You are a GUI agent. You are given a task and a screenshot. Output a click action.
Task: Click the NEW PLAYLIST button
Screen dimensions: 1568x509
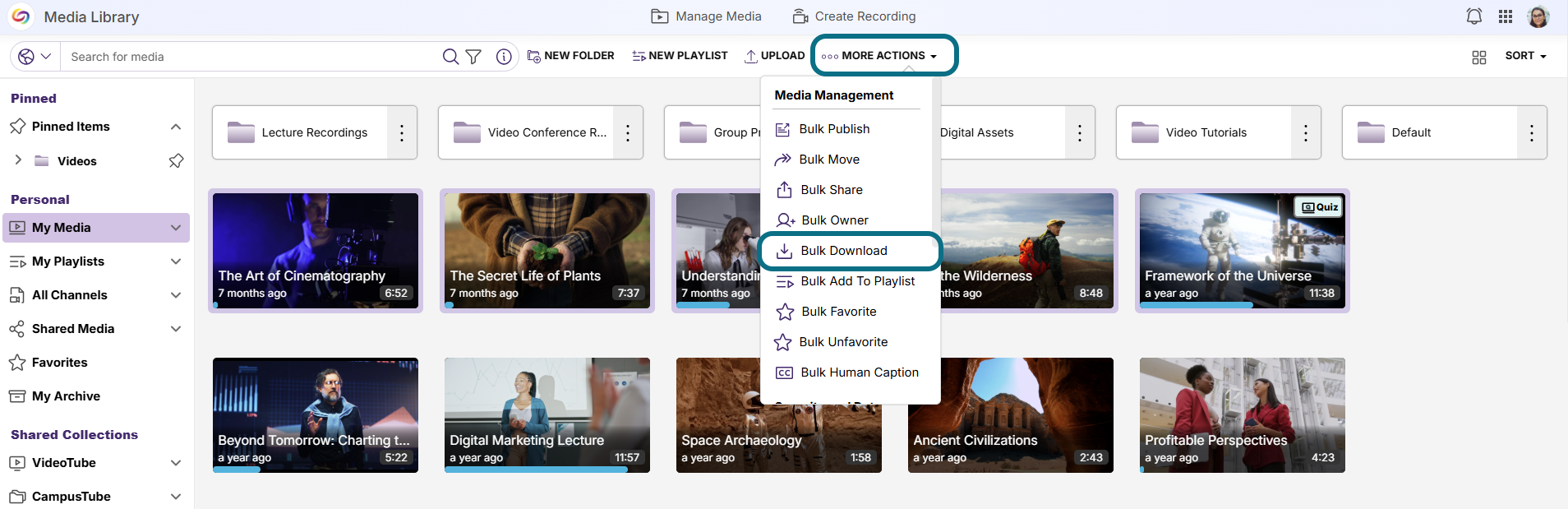(680, 56)
